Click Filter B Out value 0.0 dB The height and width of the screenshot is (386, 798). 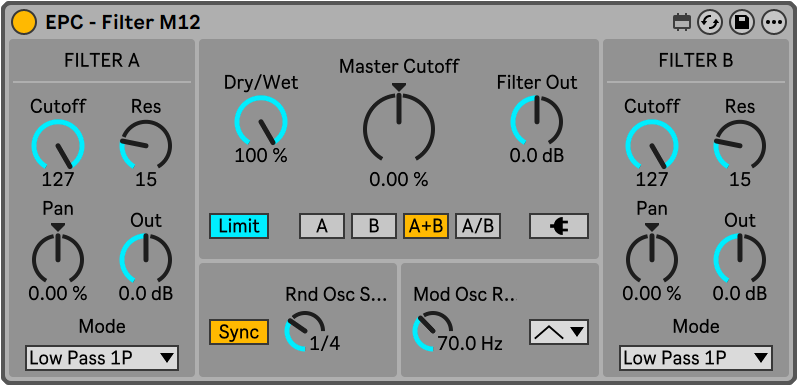point(739,293)
